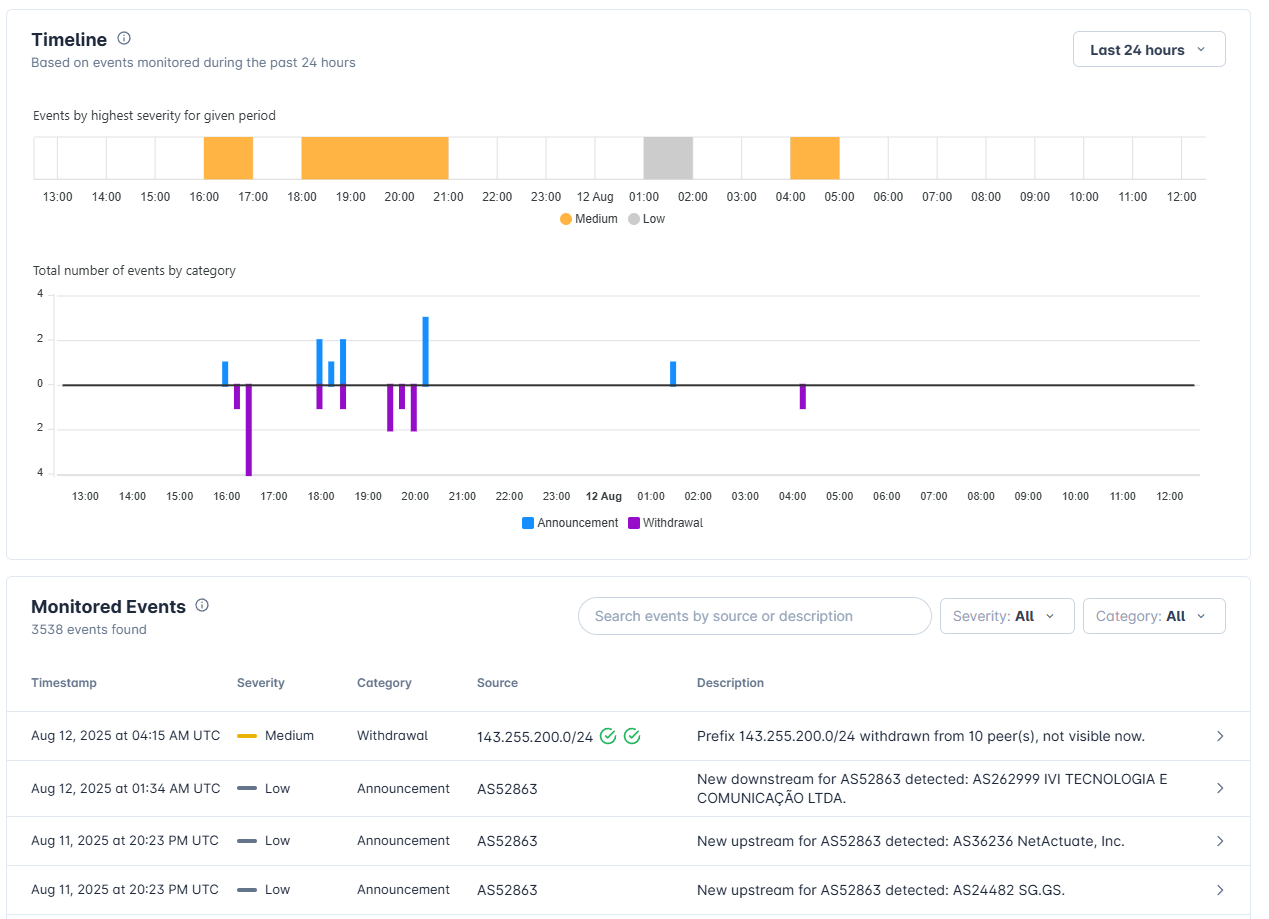Screen dimensions: 1269x919
Task: Click into the search events field
Action: click(x=755, y=616)
